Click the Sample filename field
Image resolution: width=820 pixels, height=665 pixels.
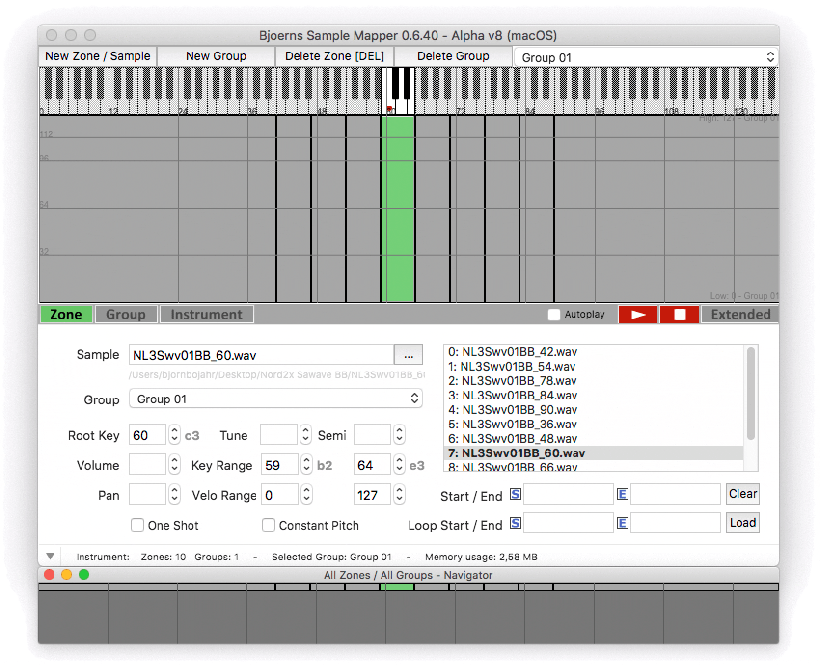pyautogui.click(x=261, y=356)
